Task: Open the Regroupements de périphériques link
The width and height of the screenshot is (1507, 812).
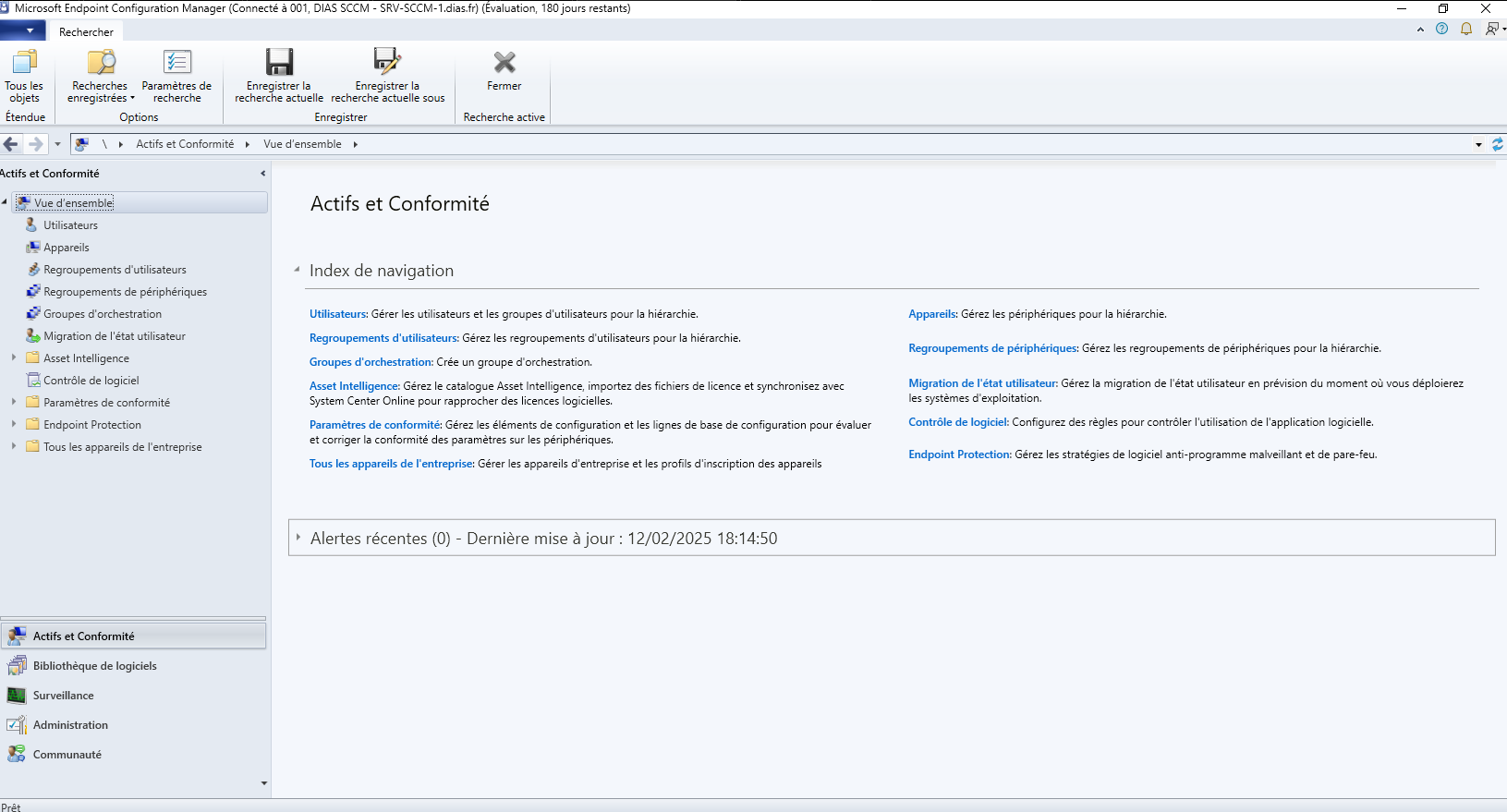Action: click(x=992, y=348)
